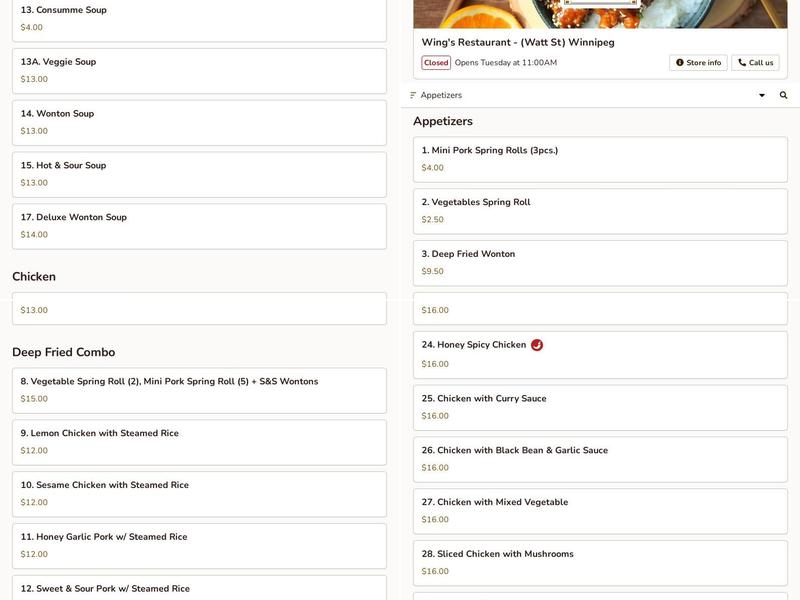Pick 27. Chicken with Mixed Vegetable
800x600 pixels.
[x=600, y=511]
